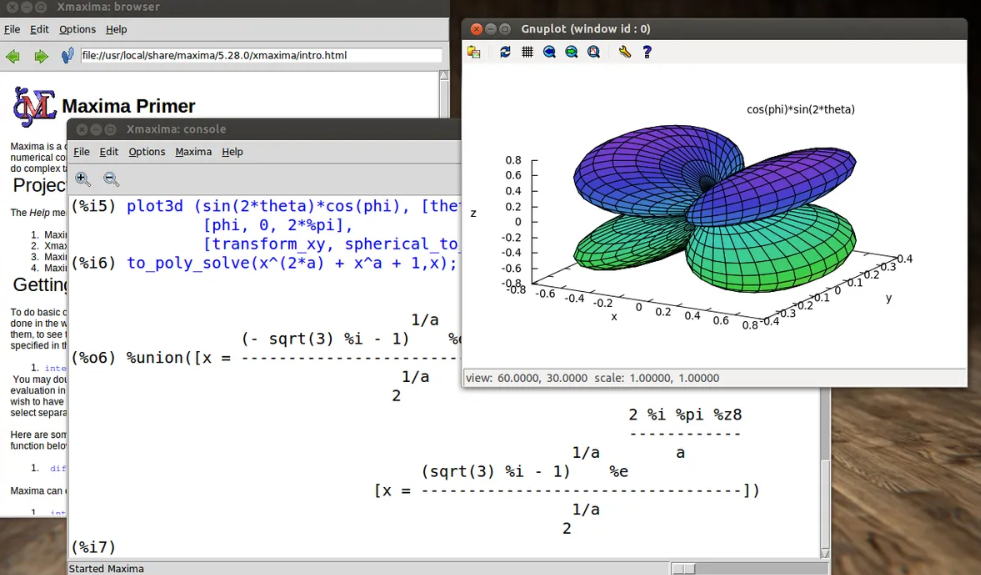
Task: Copy the Gnuplot plot to clipboard
Action: coord(474,52)
